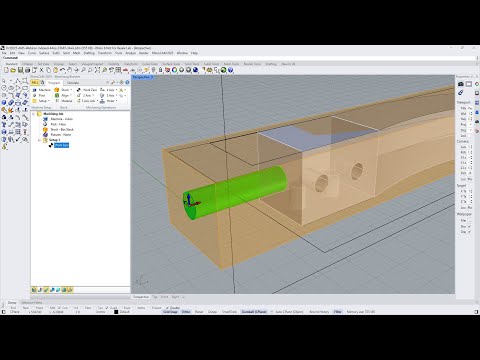The width and height of the screenshot is (480, 360).
Task: Click the Material button in RhinoCAM Stock group
Action: point(63,101)
